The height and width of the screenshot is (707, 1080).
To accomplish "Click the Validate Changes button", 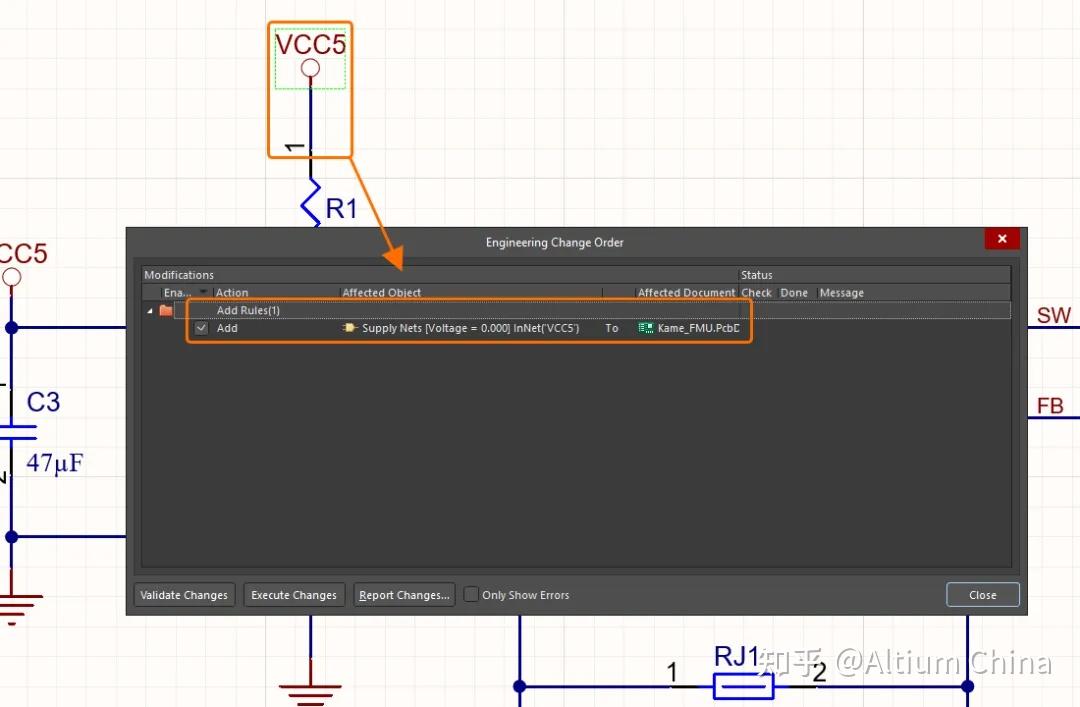I will pyautogui.click(x=184, y=594).
